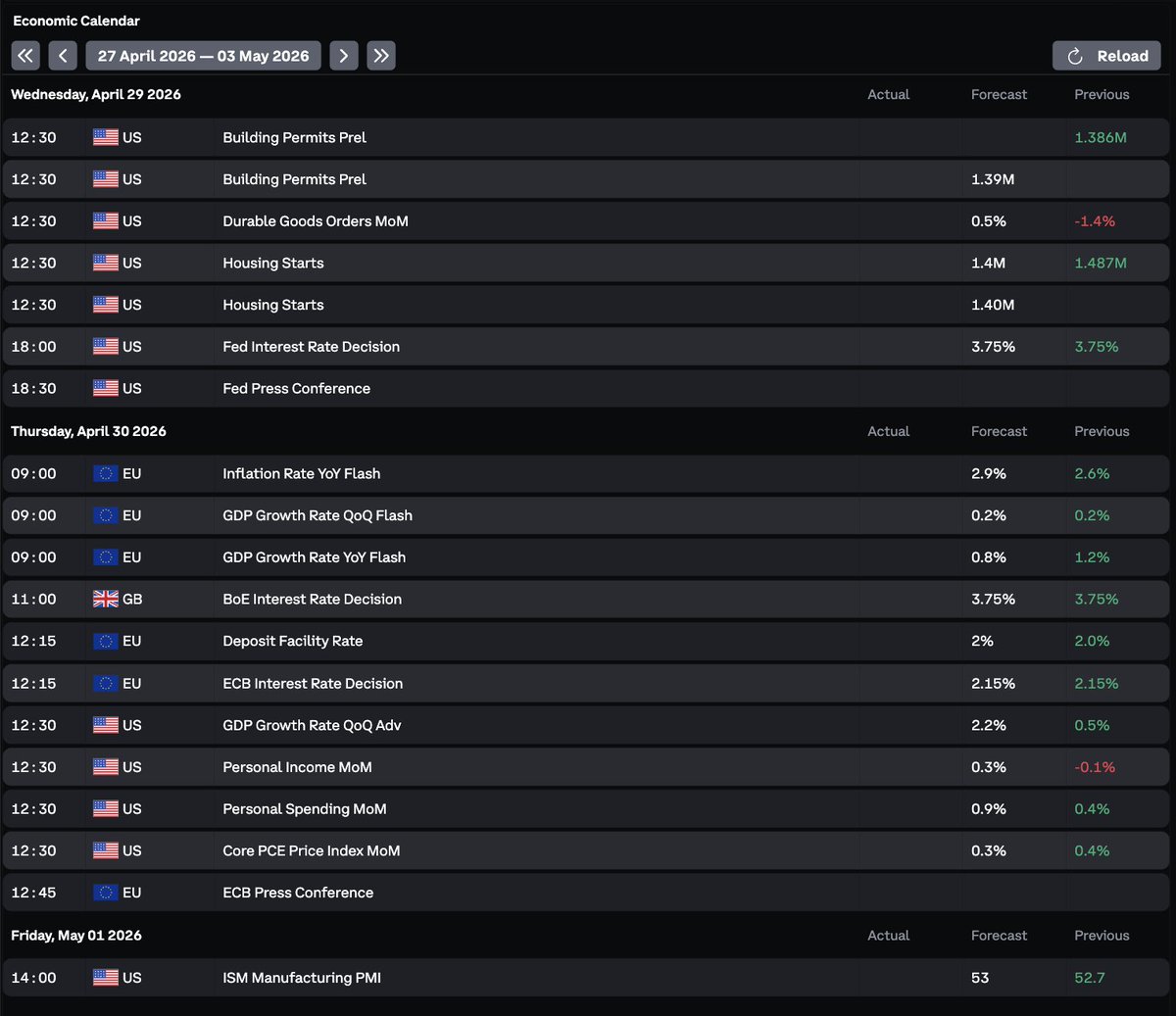Click the Wednesday, April 29 2026 header
Image resolution: width=1176 pixels, height=1016 pixels.
pos(96,95)
